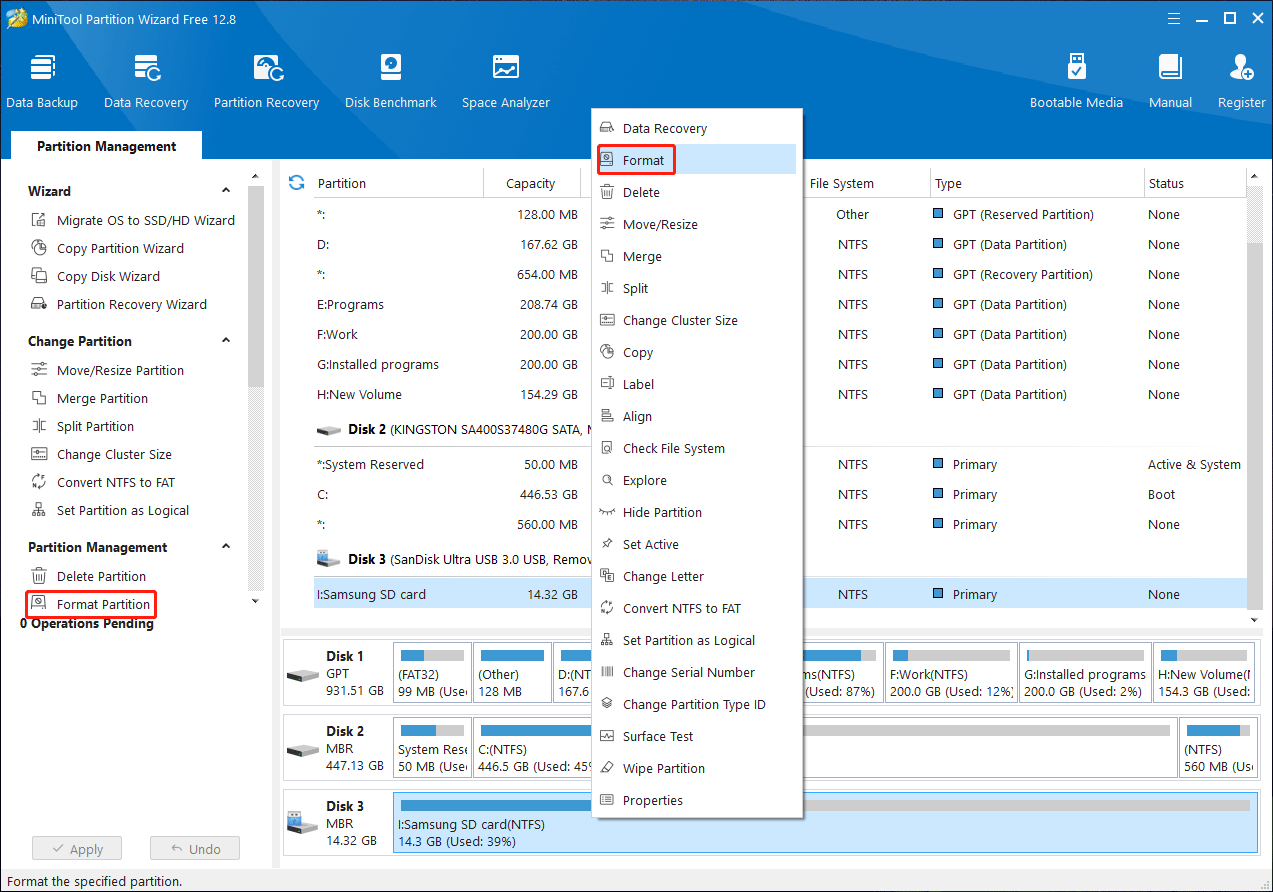Open the hamburger menu in the title bar

click(1175, 18)
